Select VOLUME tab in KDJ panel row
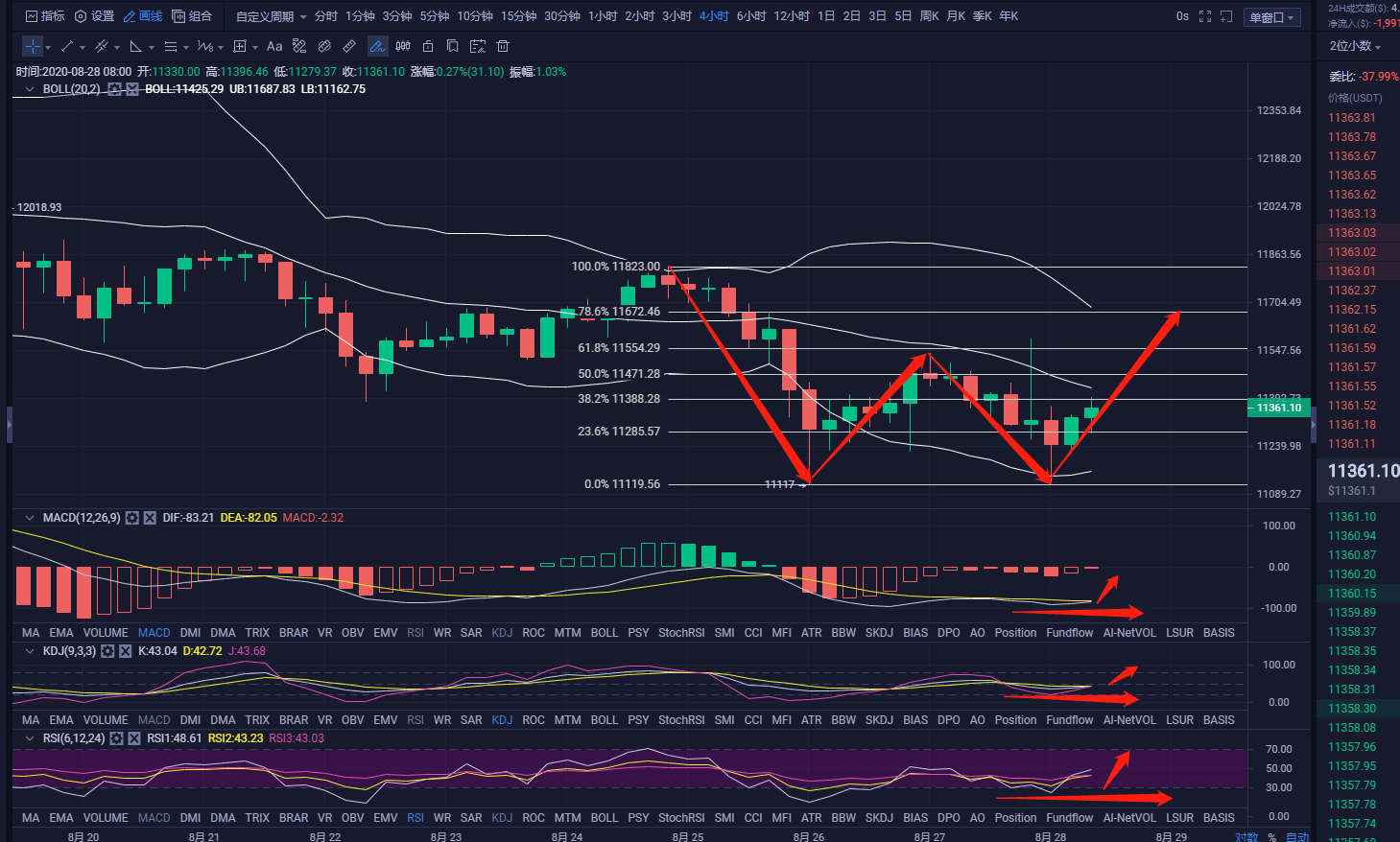 106,720
